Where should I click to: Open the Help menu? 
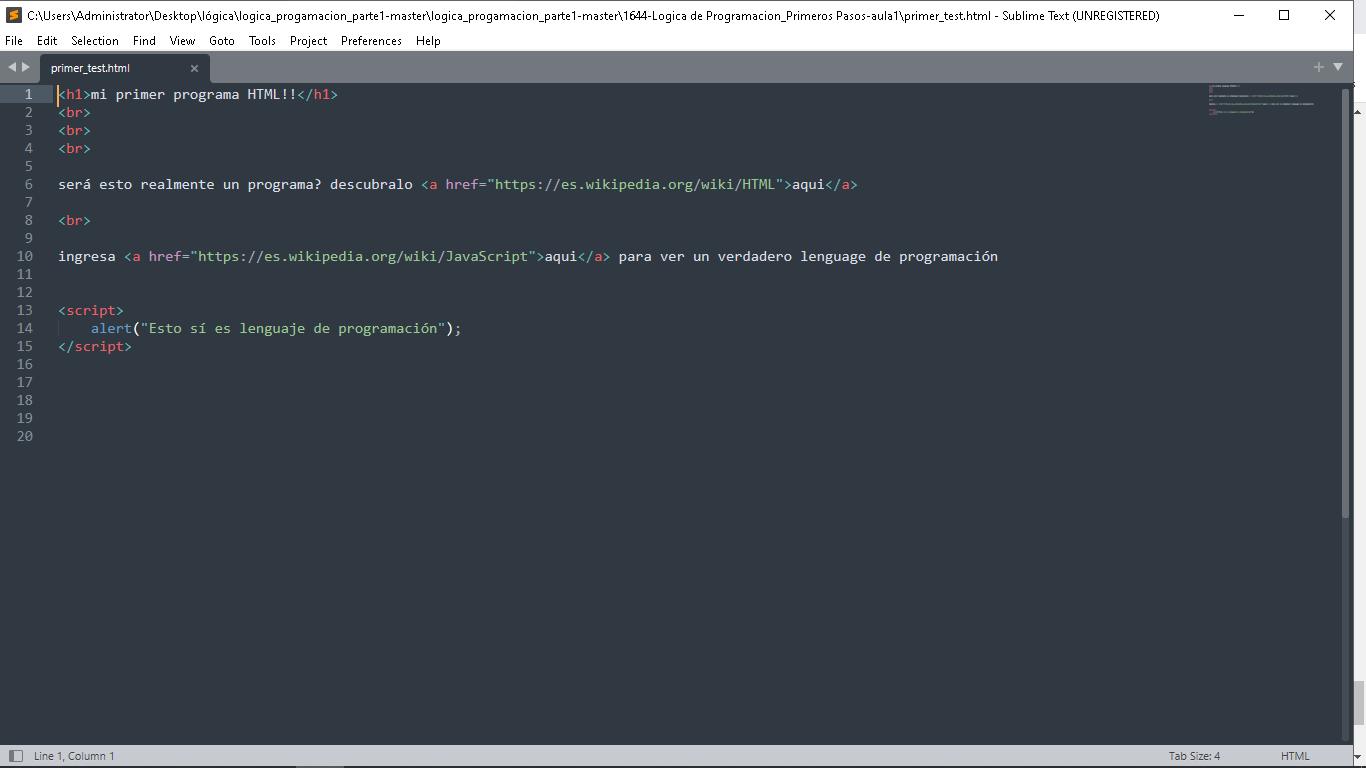click(428, 41)
